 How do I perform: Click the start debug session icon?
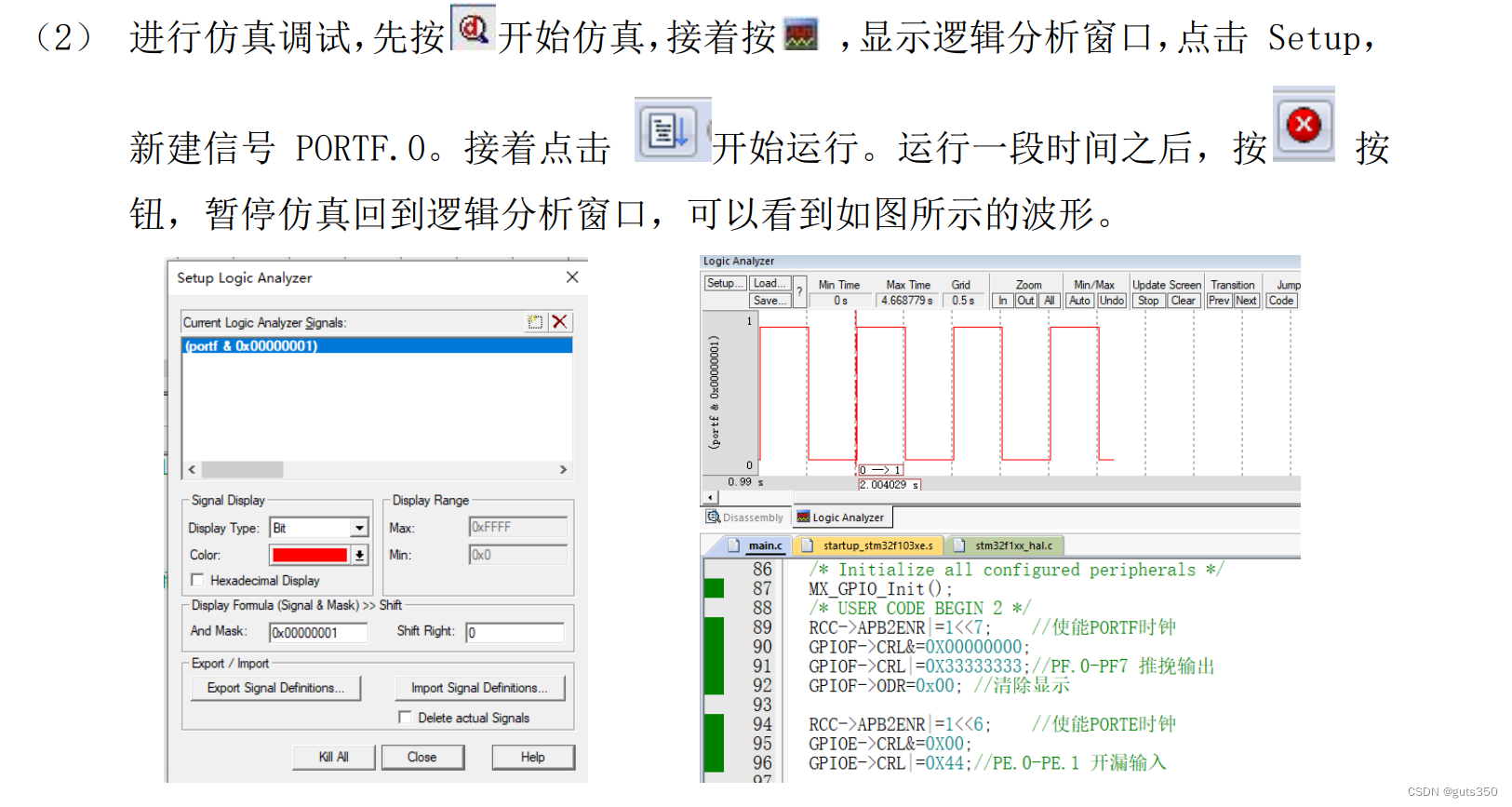coord(473,28)
